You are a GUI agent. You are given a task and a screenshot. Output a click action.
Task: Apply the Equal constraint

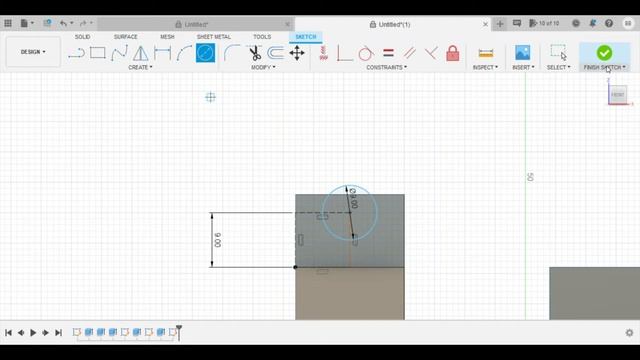(388, 53)
